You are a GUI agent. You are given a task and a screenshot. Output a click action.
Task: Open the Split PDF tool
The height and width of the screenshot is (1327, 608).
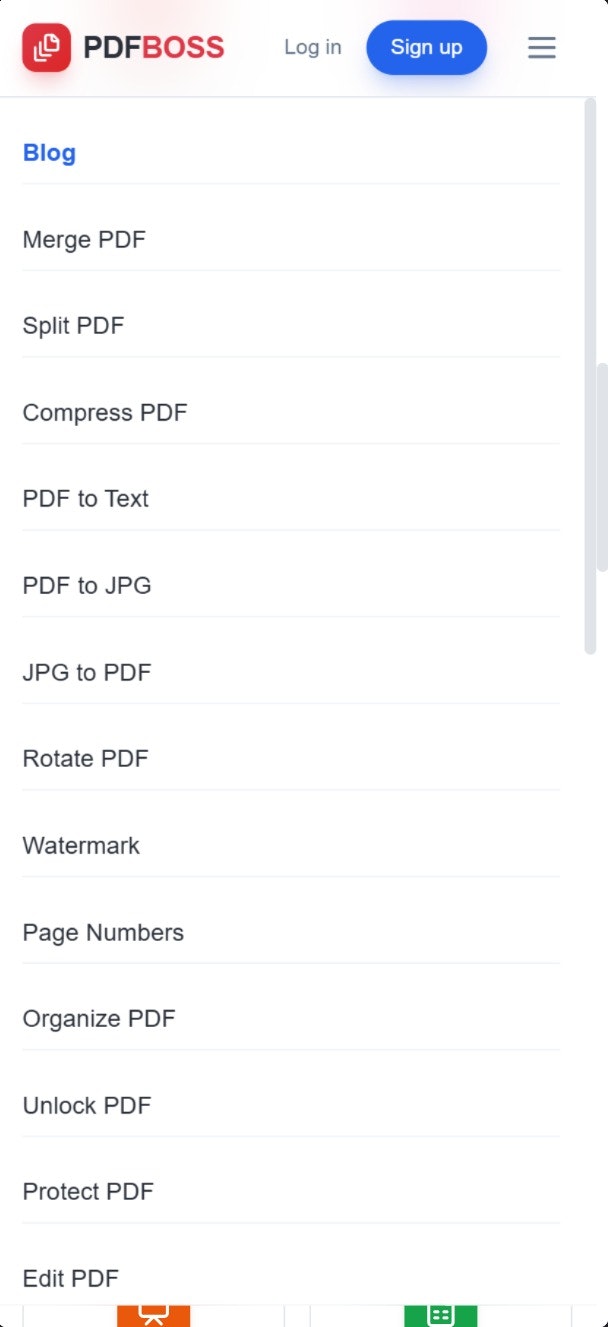point(73,325)
